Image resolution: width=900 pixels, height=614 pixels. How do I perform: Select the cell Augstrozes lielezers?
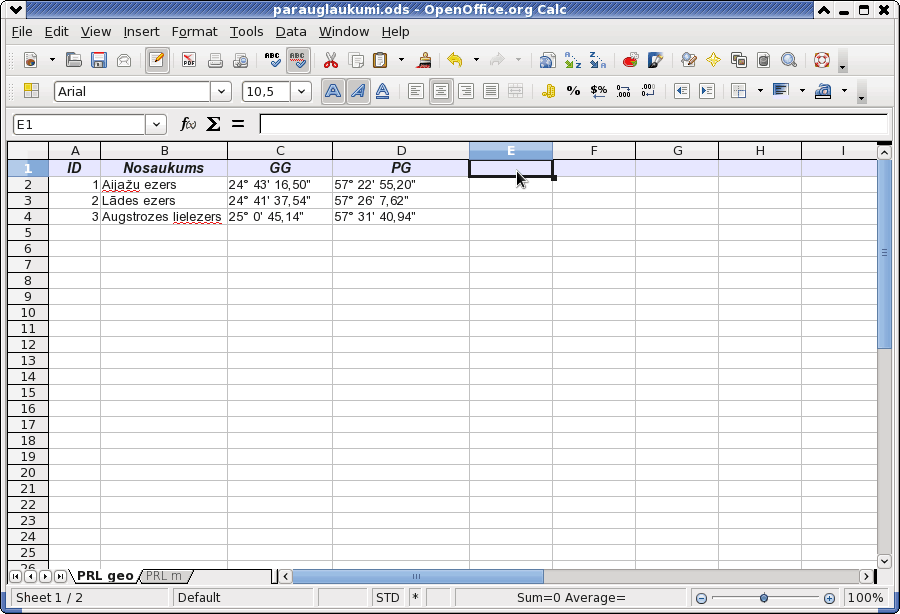164,217
